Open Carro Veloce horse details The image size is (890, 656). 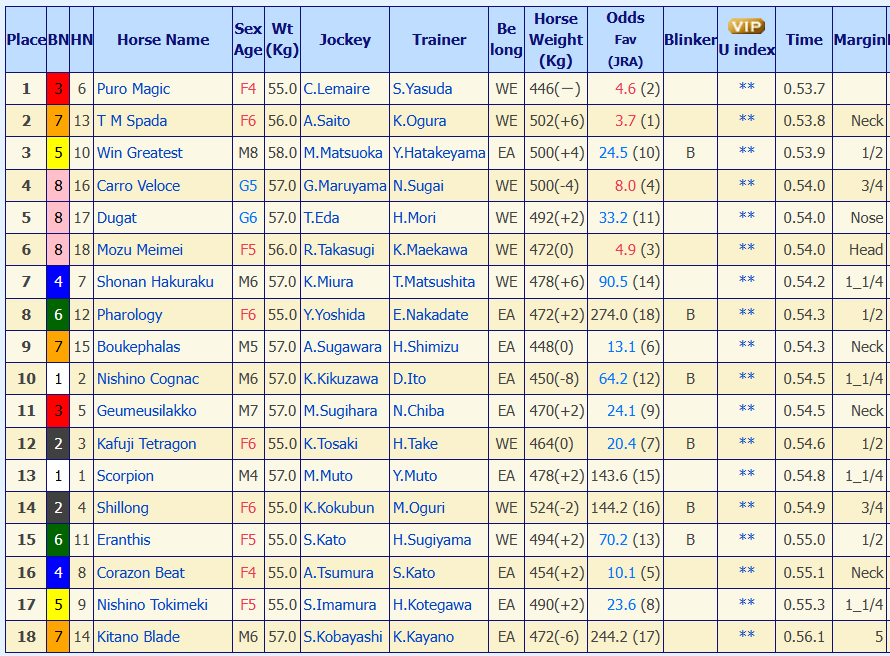click(x=138, y=186)
